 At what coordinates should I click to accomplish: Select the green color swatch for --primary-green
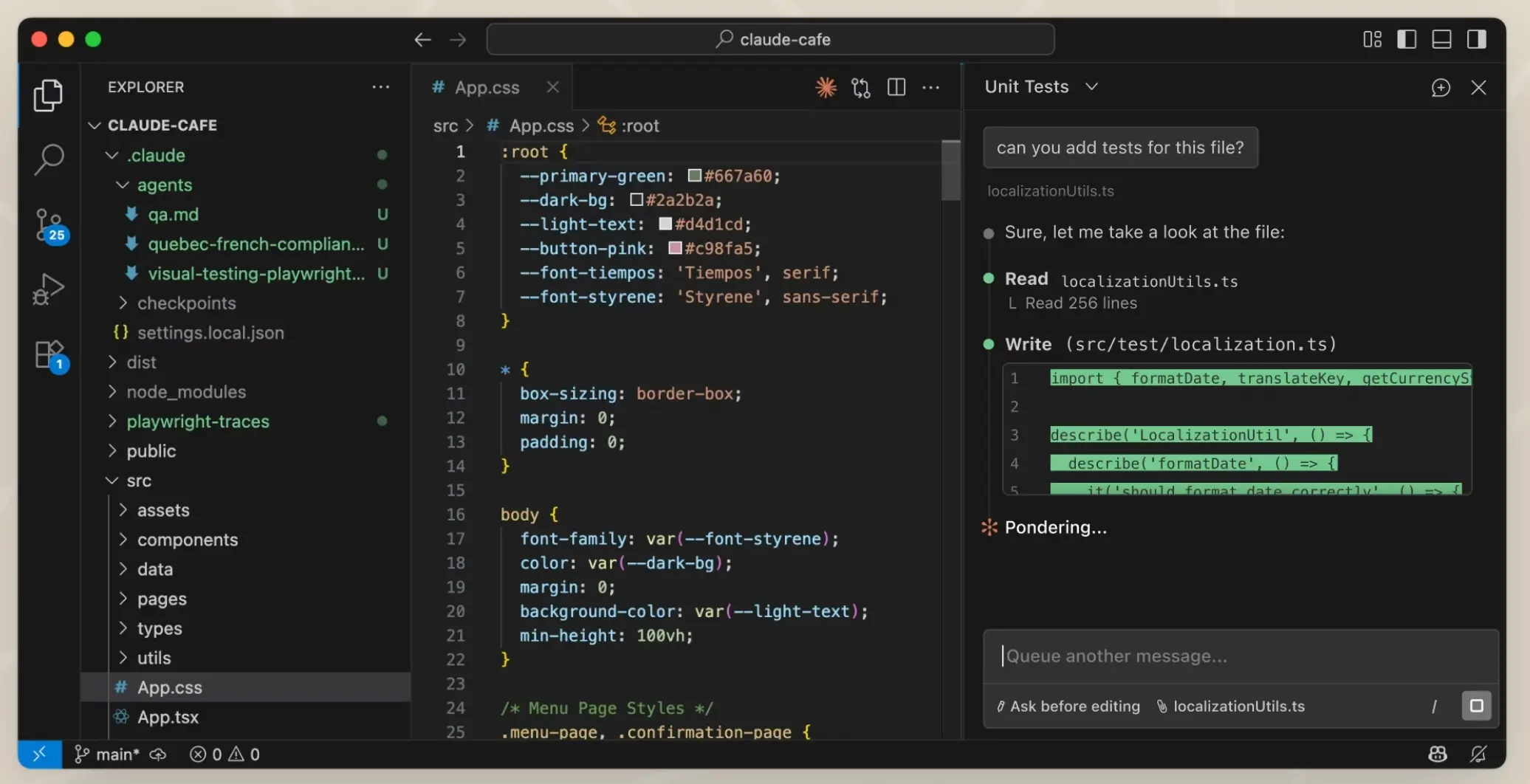tap(693, 176)
